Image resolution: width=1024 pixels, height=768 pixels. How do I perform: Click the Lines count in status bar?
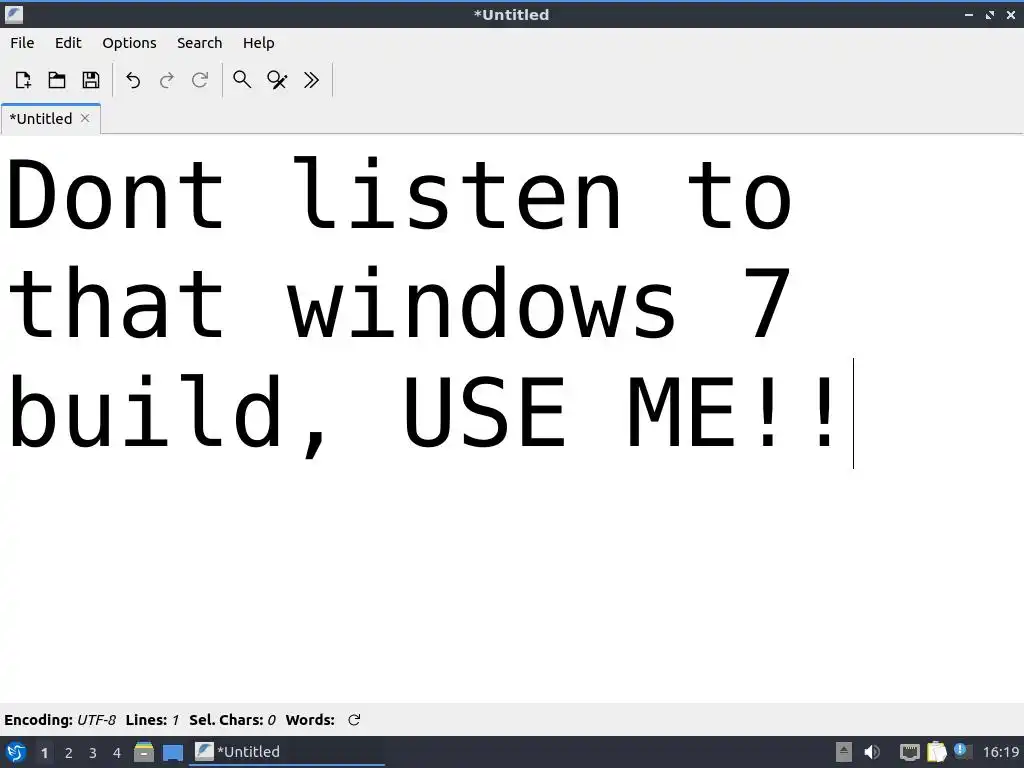click(x=152, y=720)
